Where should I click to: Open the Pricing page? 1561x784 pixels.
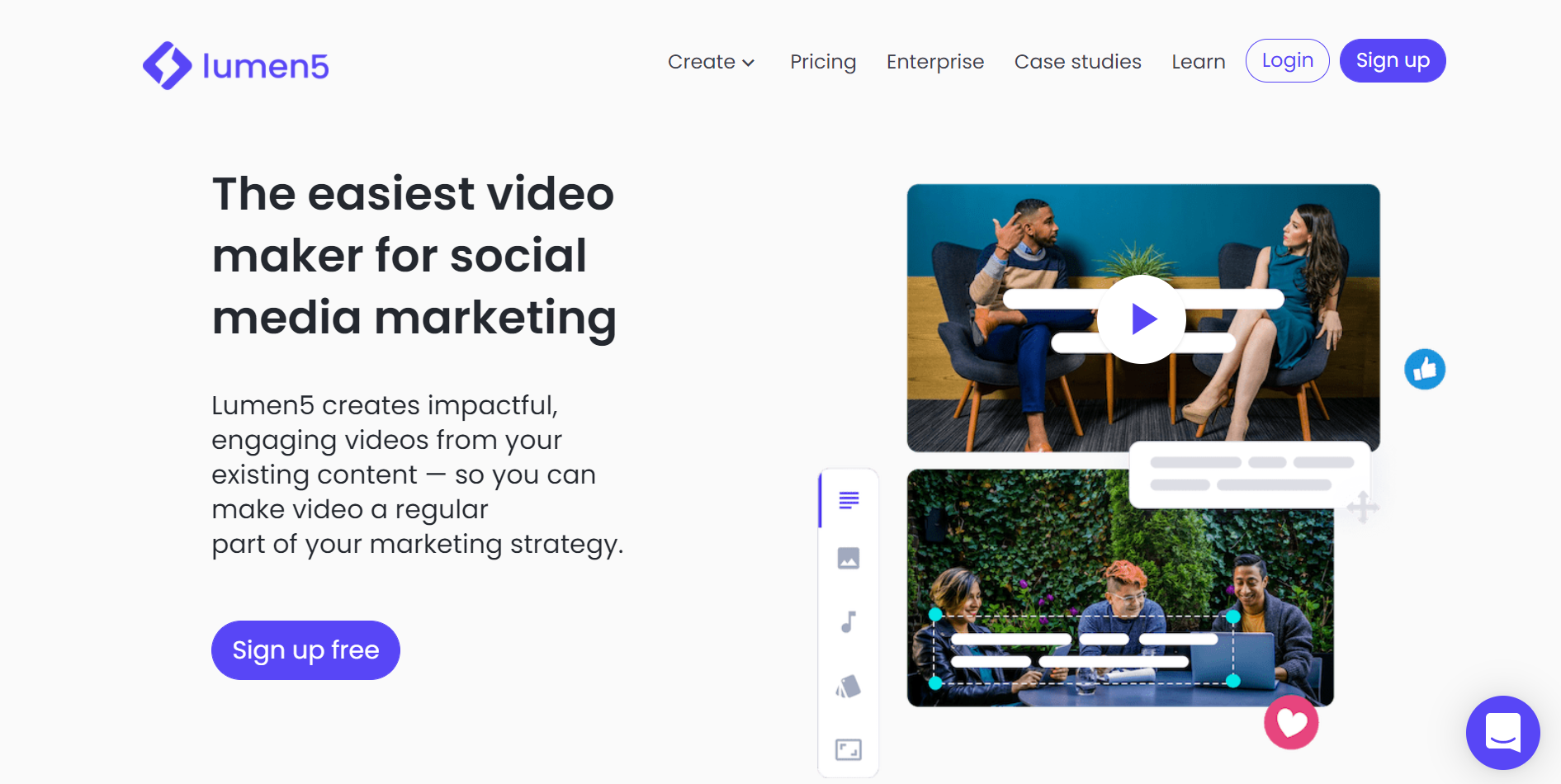823,62
